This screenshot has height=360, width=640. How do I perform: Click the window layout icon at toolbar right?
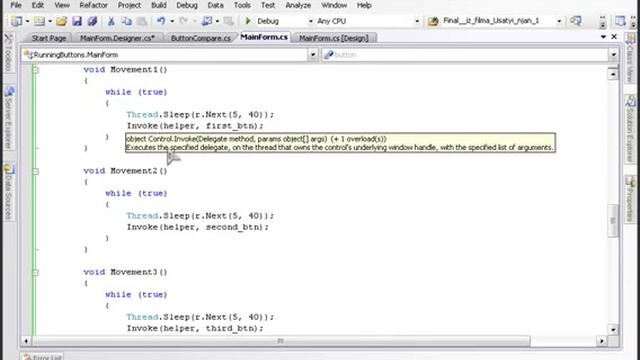point(620,21)
